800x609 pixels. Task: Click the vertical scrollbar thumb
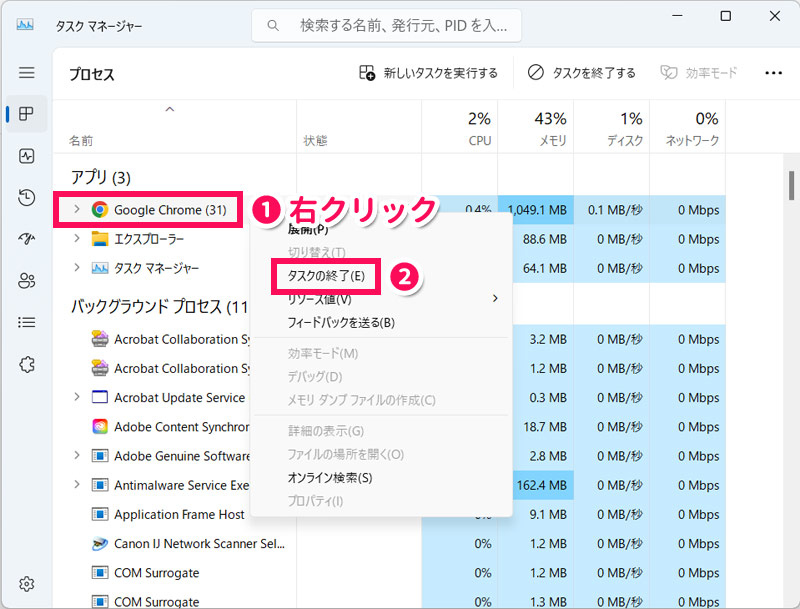[x=791, y=186]
